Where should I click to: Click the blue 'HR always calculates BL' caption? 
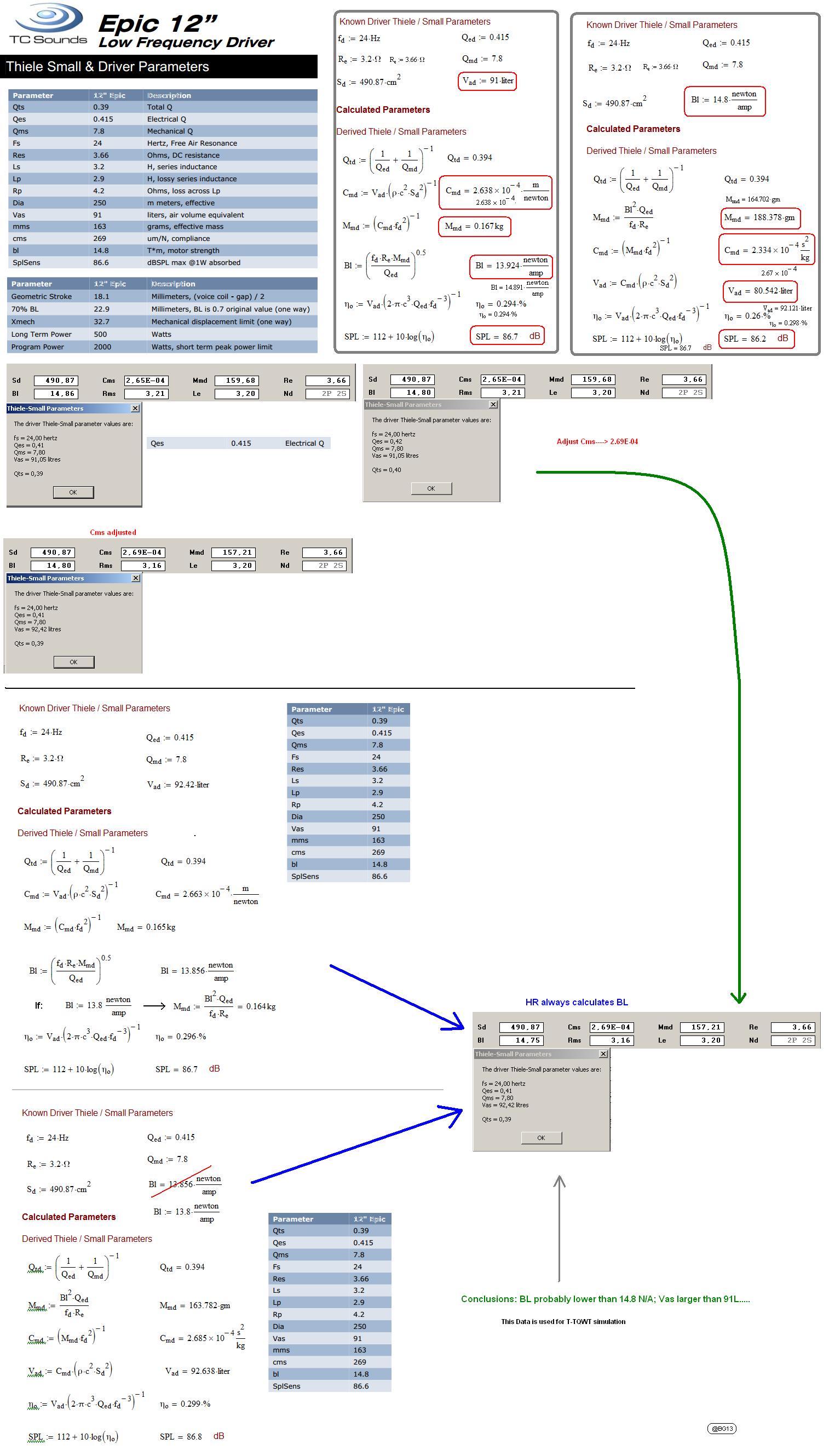576,1002
